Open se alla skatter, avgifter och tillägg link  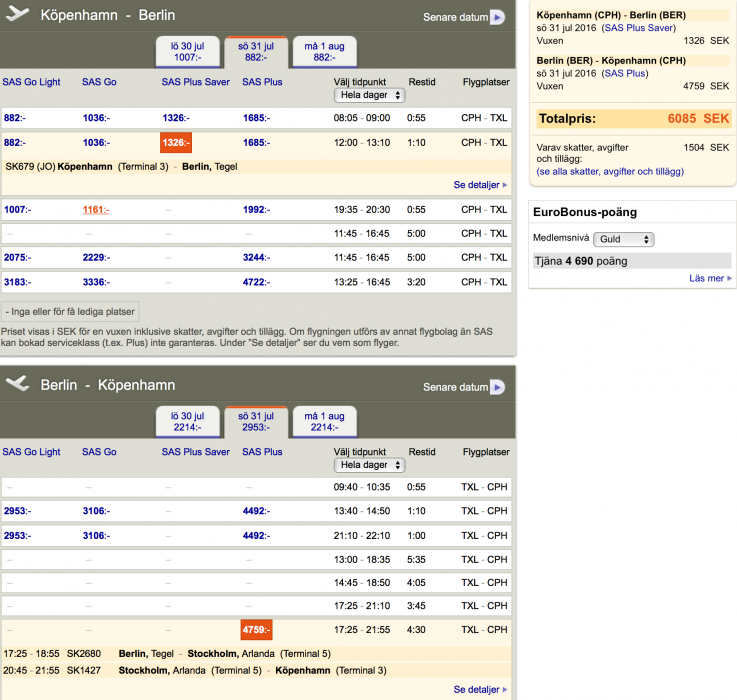coord(610,172)
